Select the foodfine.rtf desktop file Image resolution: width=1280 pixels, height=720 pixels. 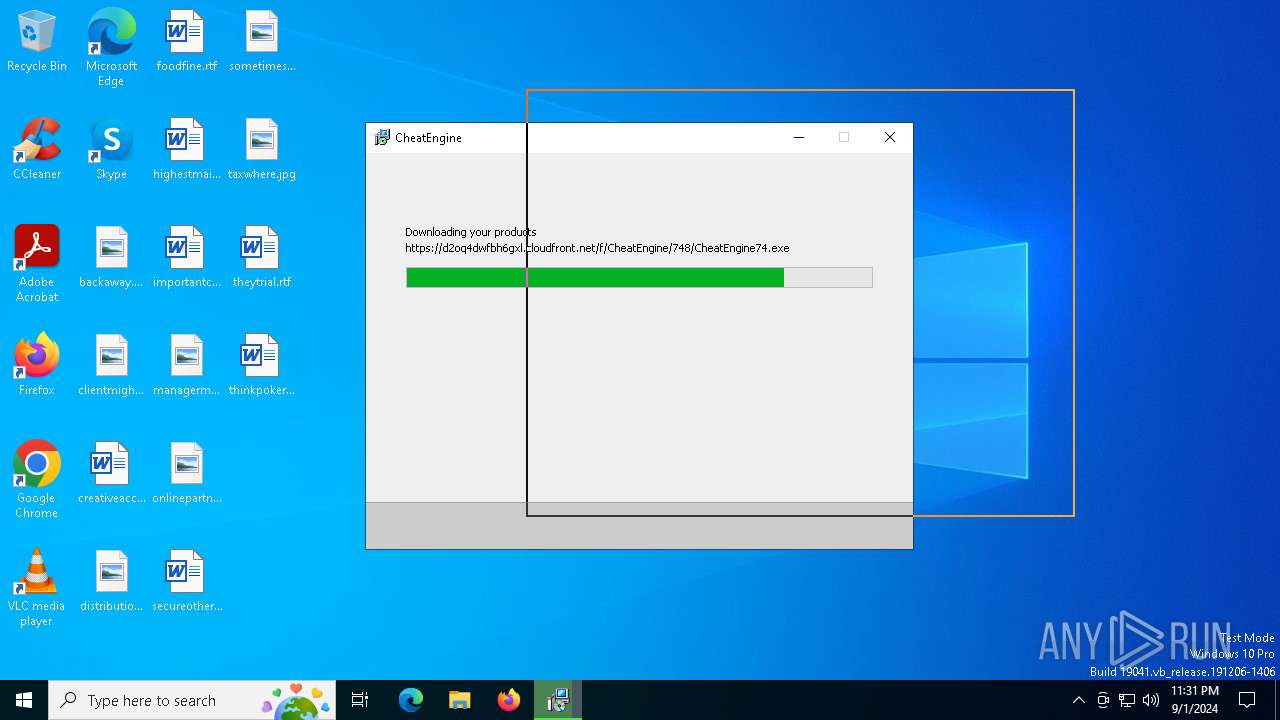[186, 42]
